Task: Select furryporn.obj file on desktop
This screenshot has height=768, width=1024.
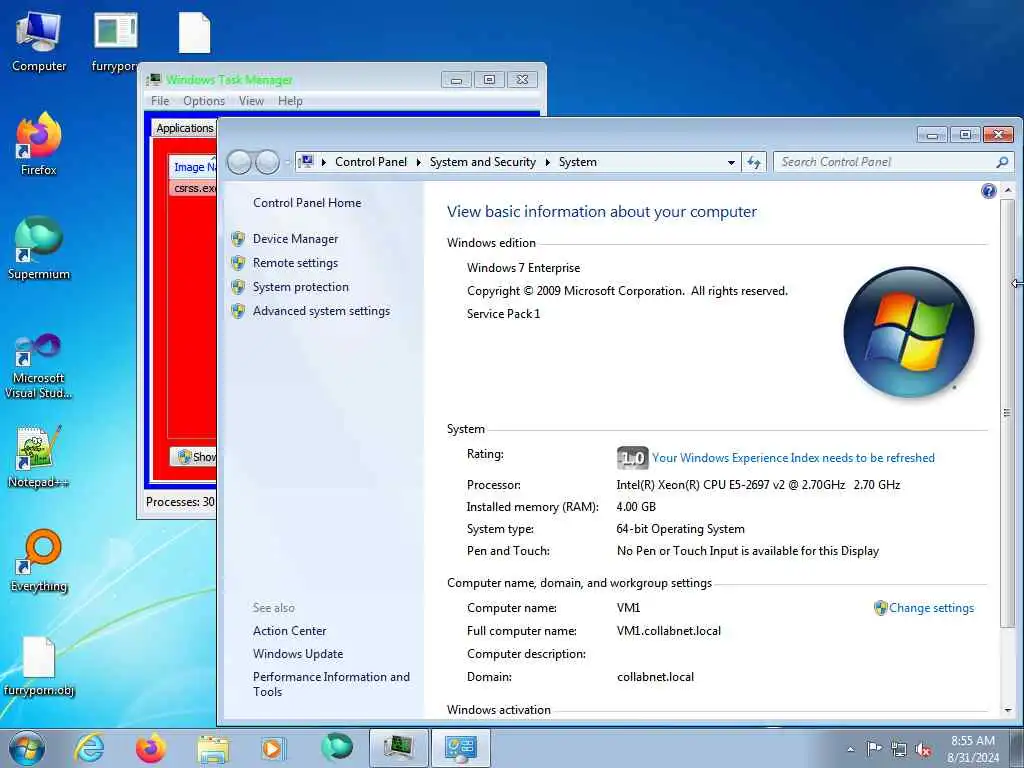Action: (39, 667)
